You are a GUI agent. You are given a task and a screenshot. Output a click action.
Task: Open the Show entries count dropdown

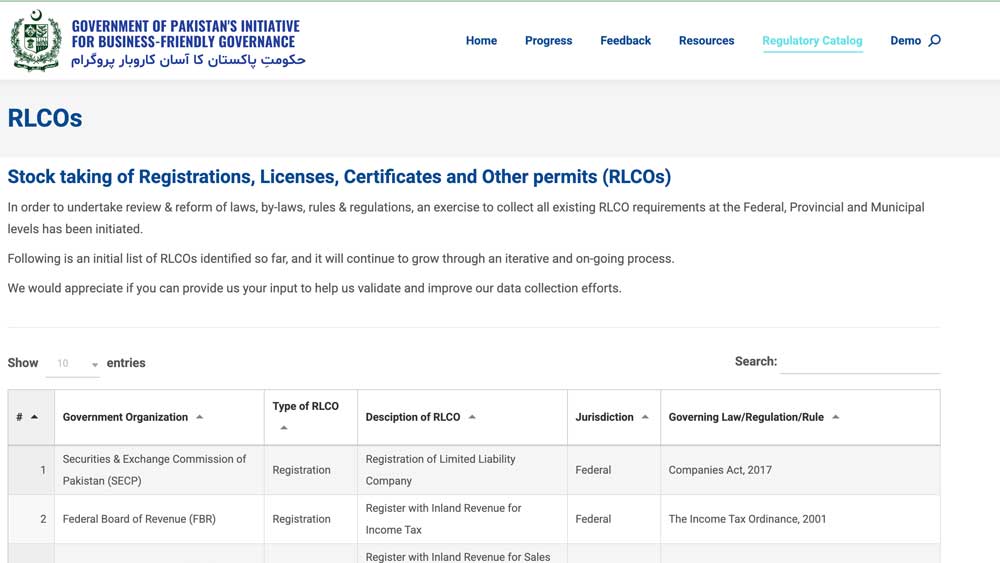pyautogui.click(x=73, y=363)
